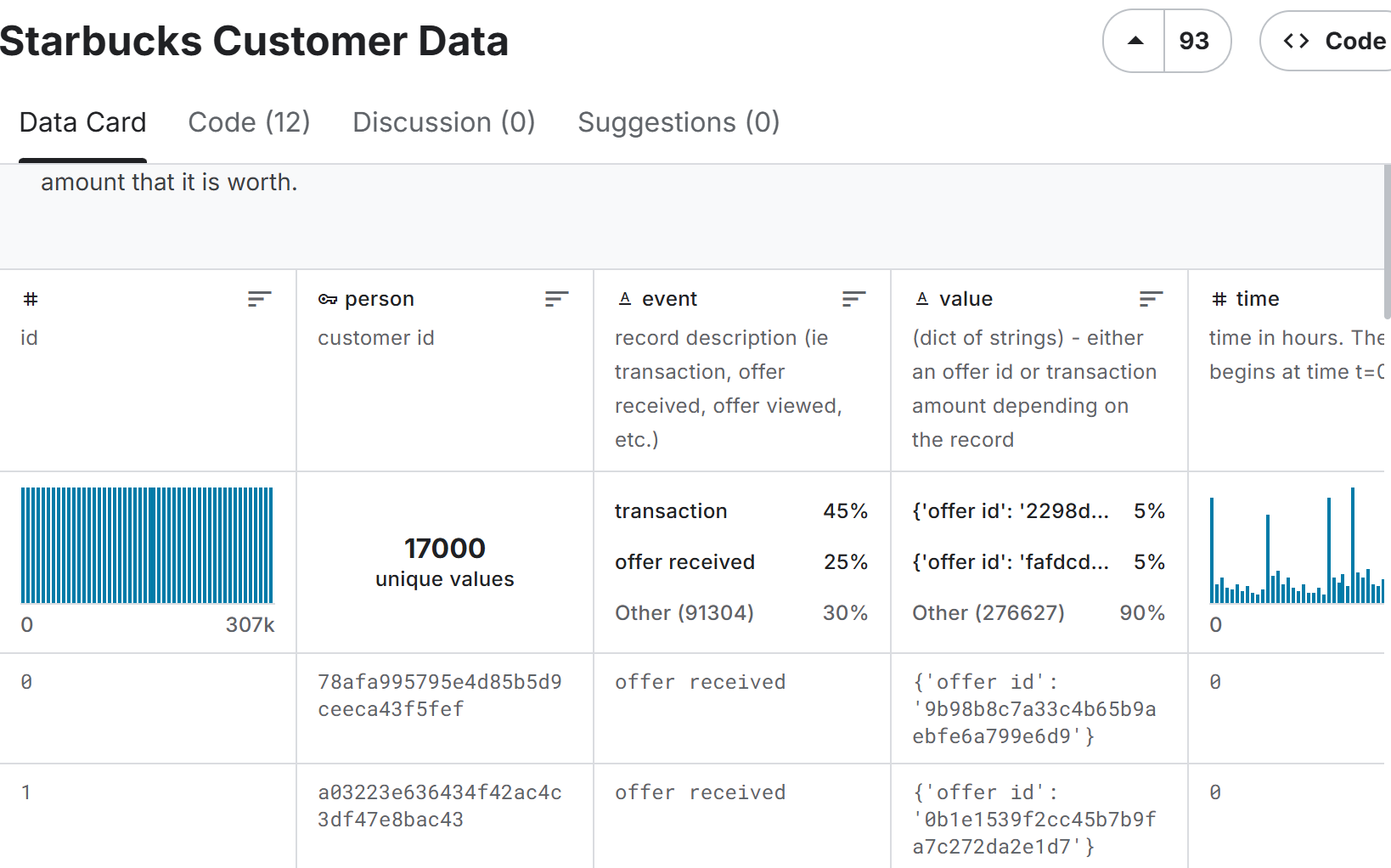Click the '2298d...' offer id 5% row

point(1039,511)
